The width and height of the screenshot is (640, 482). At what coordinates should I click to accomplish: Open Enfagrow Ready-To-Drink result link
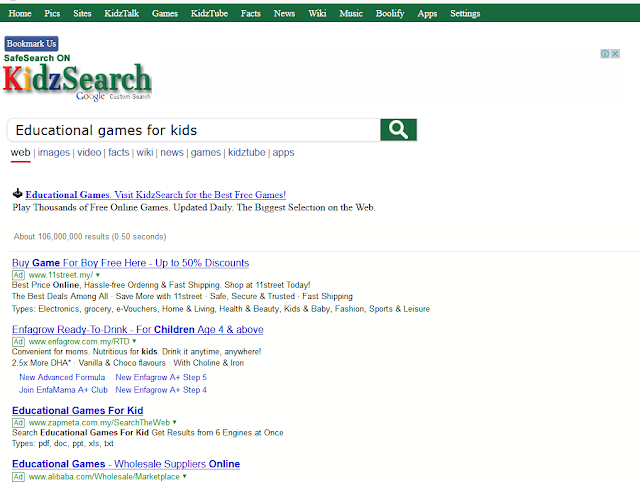[x=138, y=329]
